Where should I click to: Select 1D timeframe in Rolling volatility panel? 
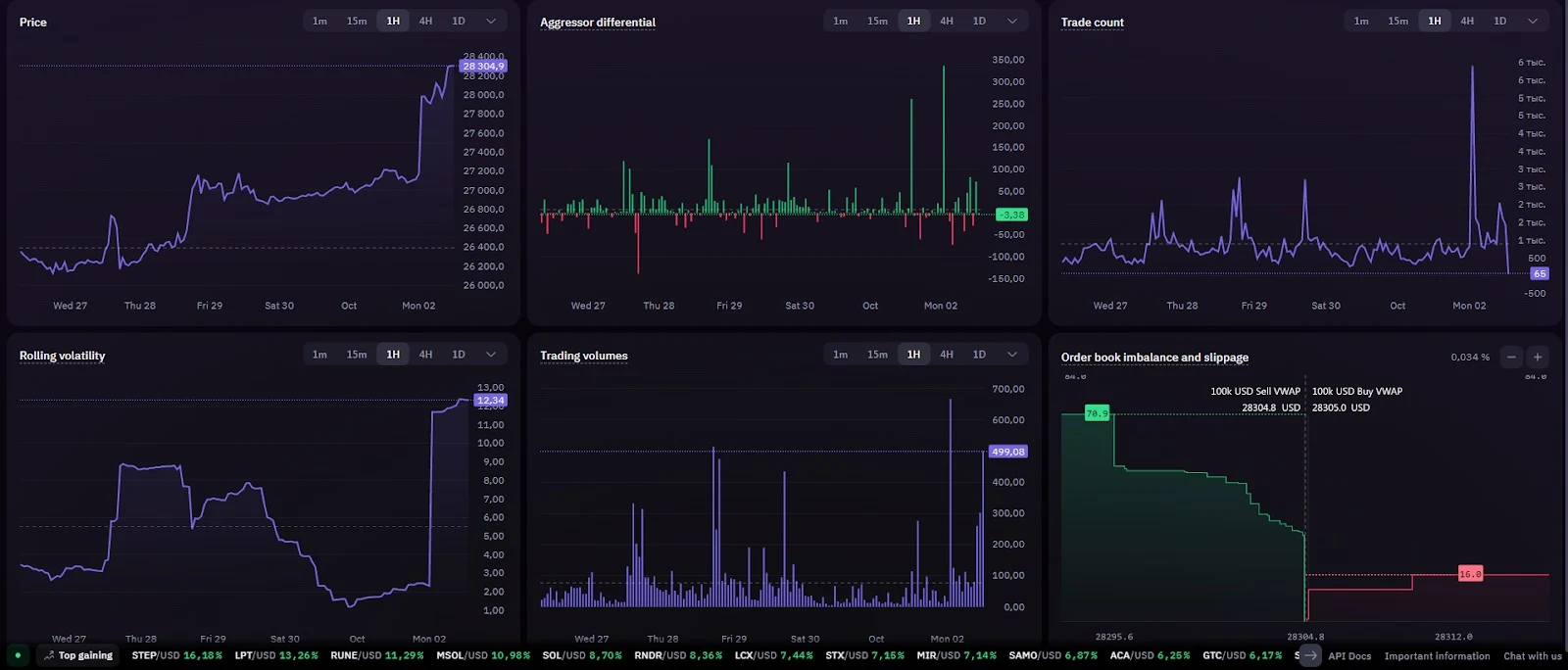click(x=459, y=355)
